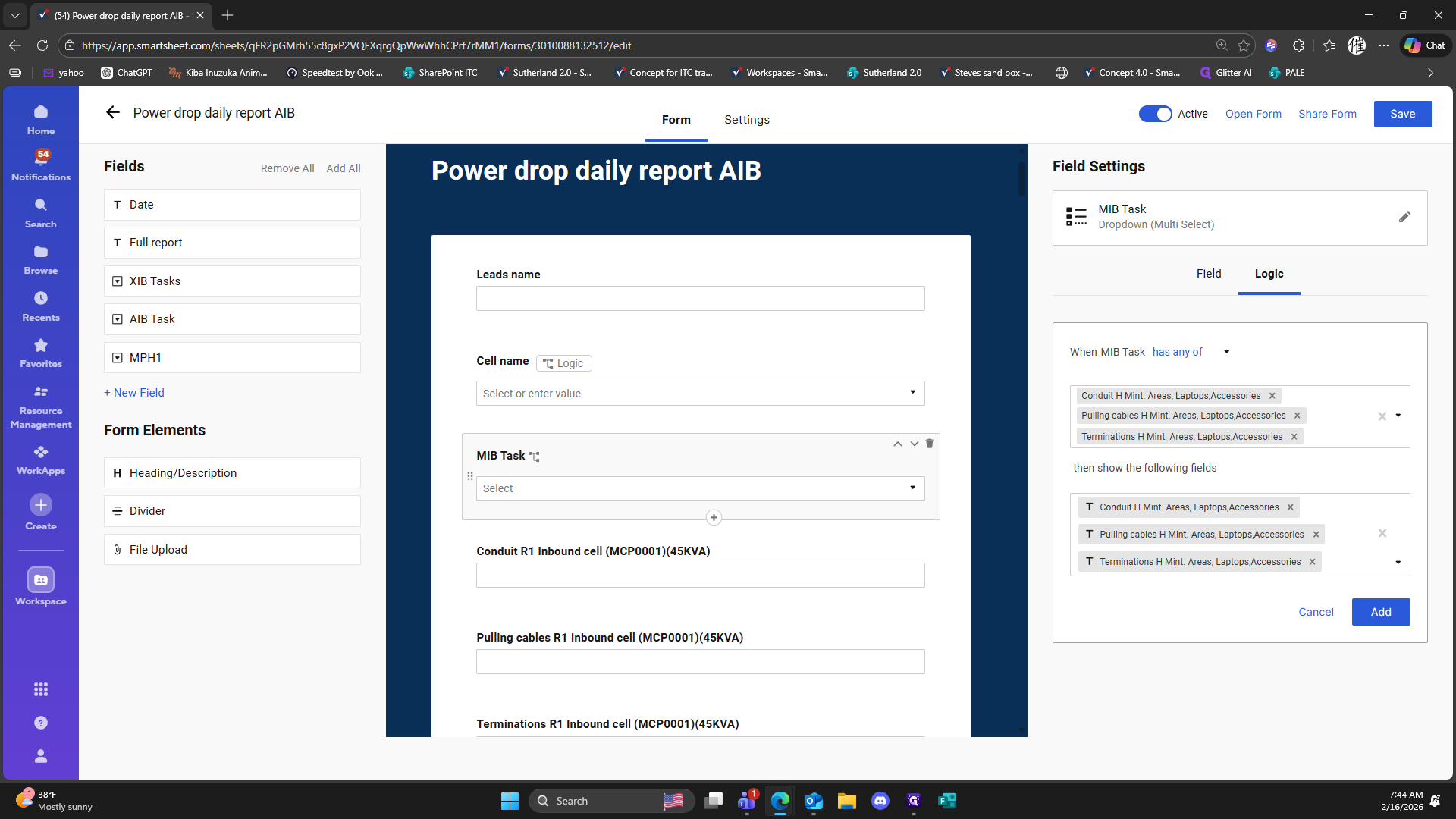
Task: Open the Cell name select dropdown
Action: 700,393
